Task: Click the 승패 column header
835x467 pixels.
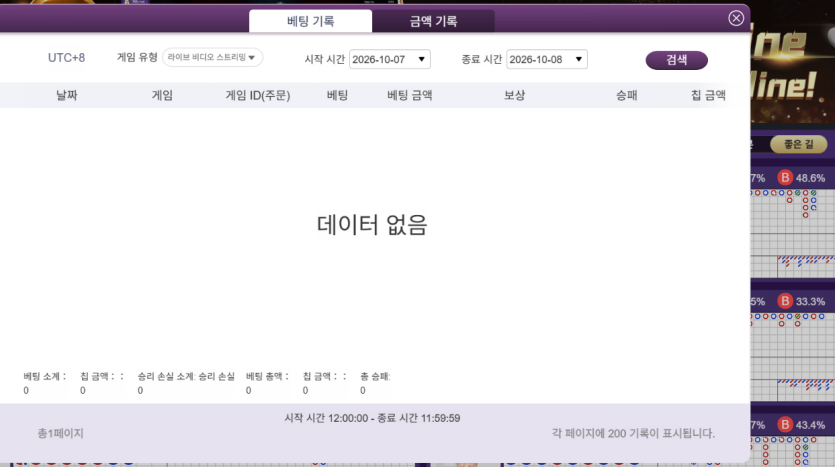Action: 626,95
